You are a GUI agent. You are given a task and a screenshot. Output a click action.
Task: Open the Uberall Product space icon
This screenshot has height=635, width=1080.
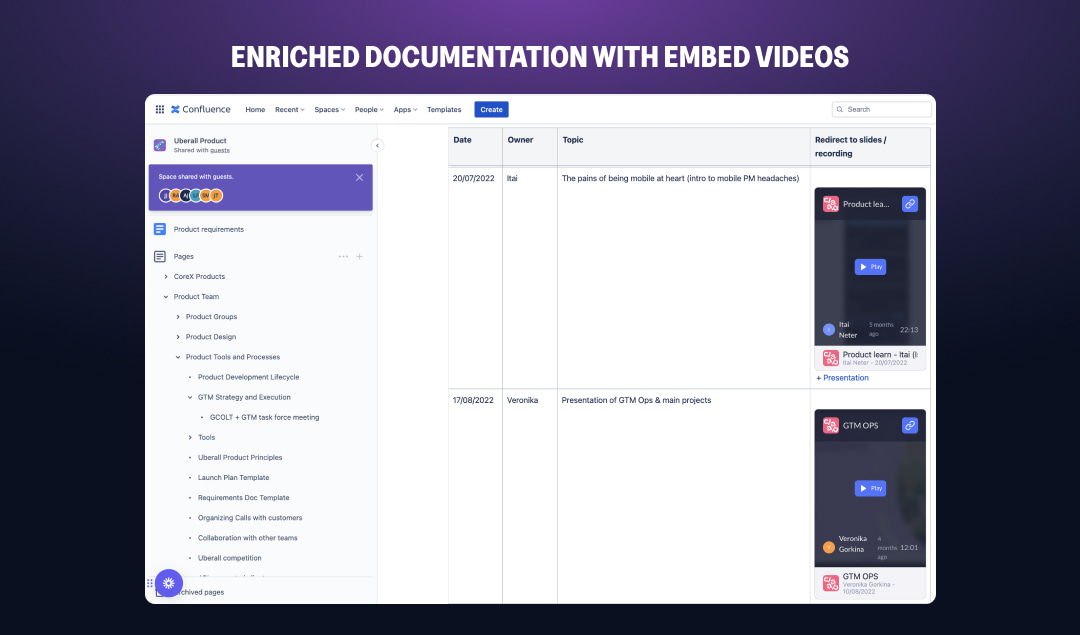[x=160, y=145]
